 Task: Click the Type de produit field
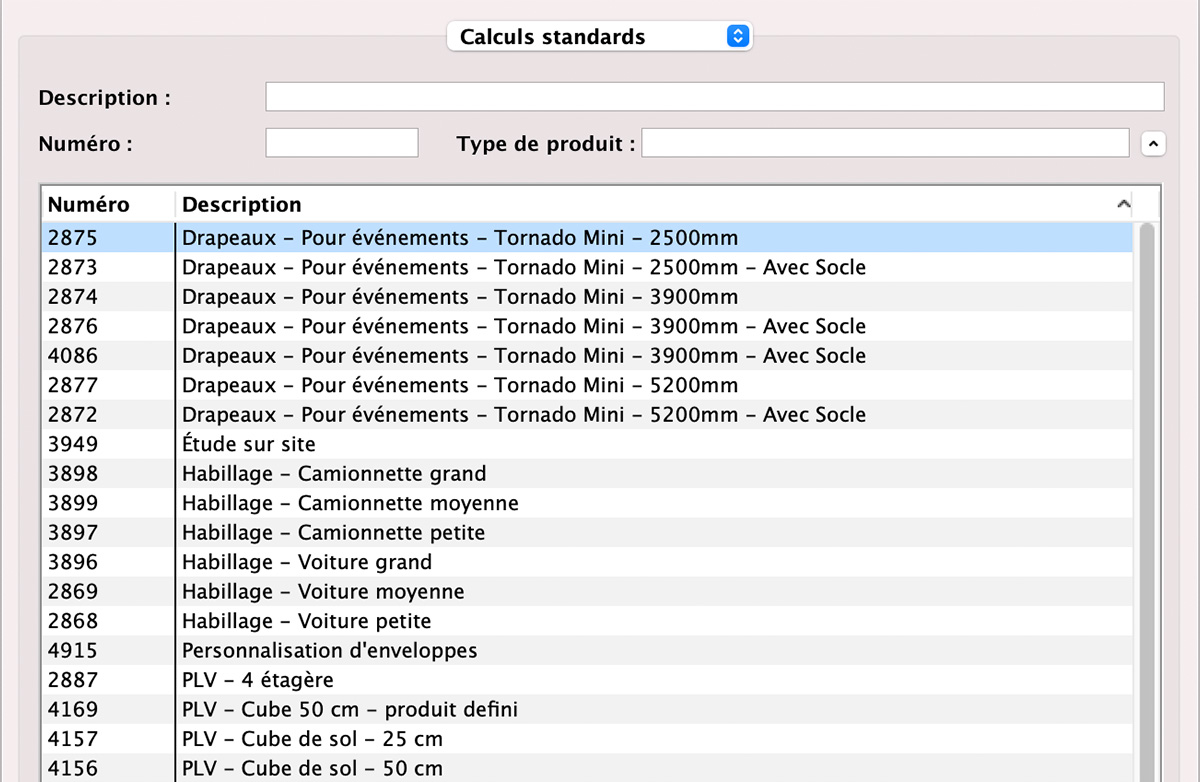click(x=885, y=143)
